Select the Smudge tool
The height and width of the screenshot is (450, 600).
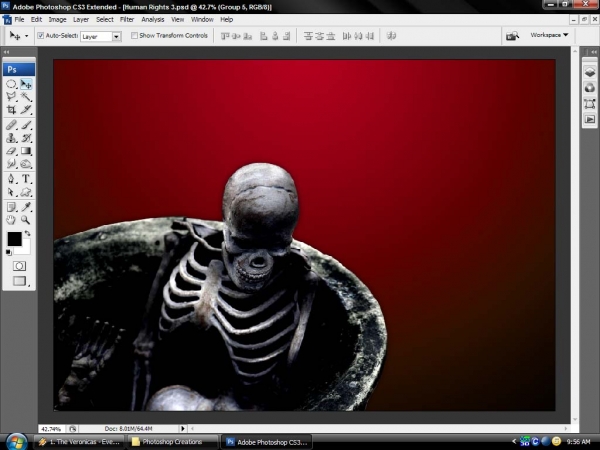[11, 164]
